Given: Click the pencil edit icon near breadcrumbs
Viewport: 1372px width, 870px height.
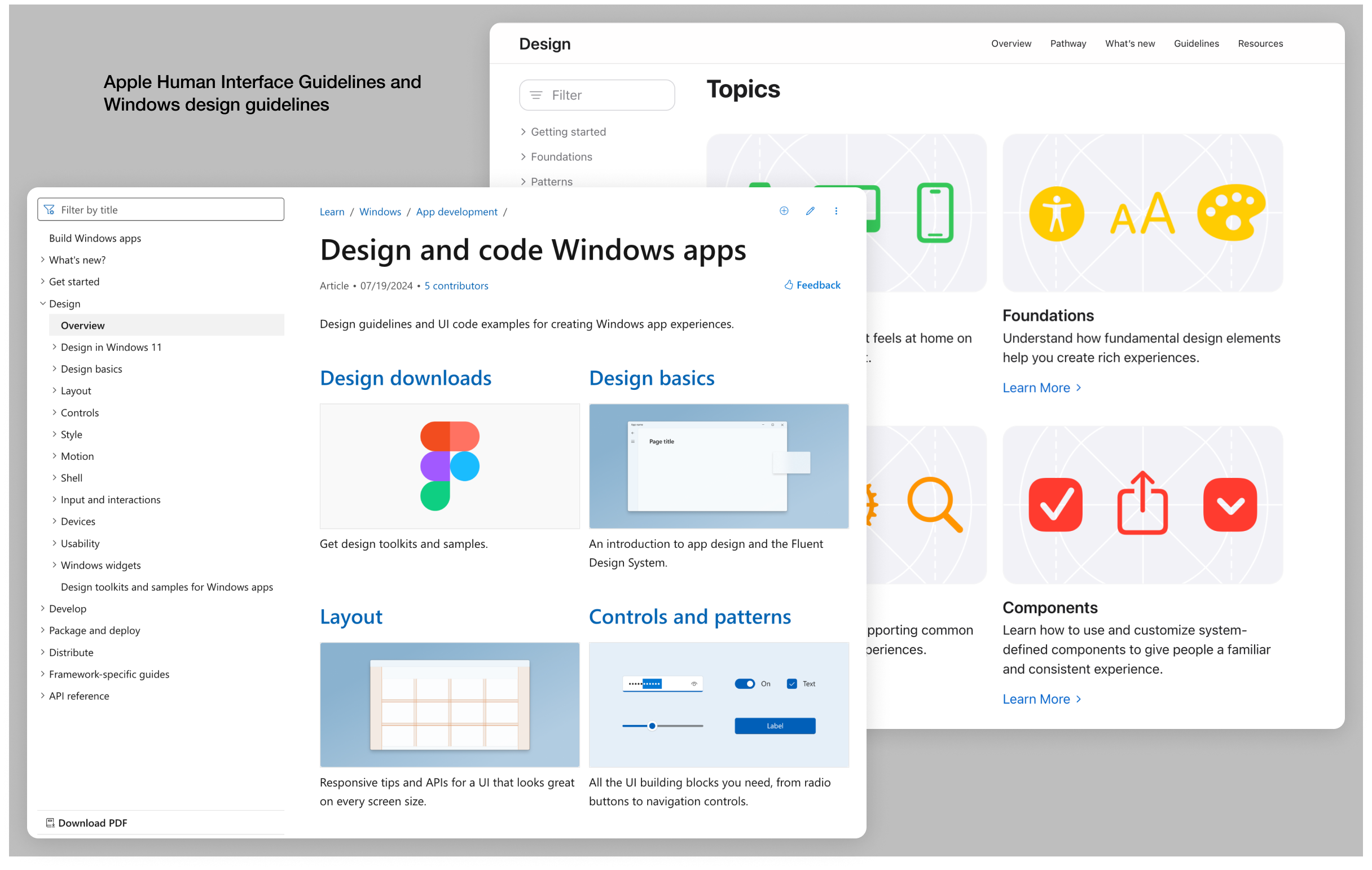Looking at the screenshot, I should click(x=810, y=211).
